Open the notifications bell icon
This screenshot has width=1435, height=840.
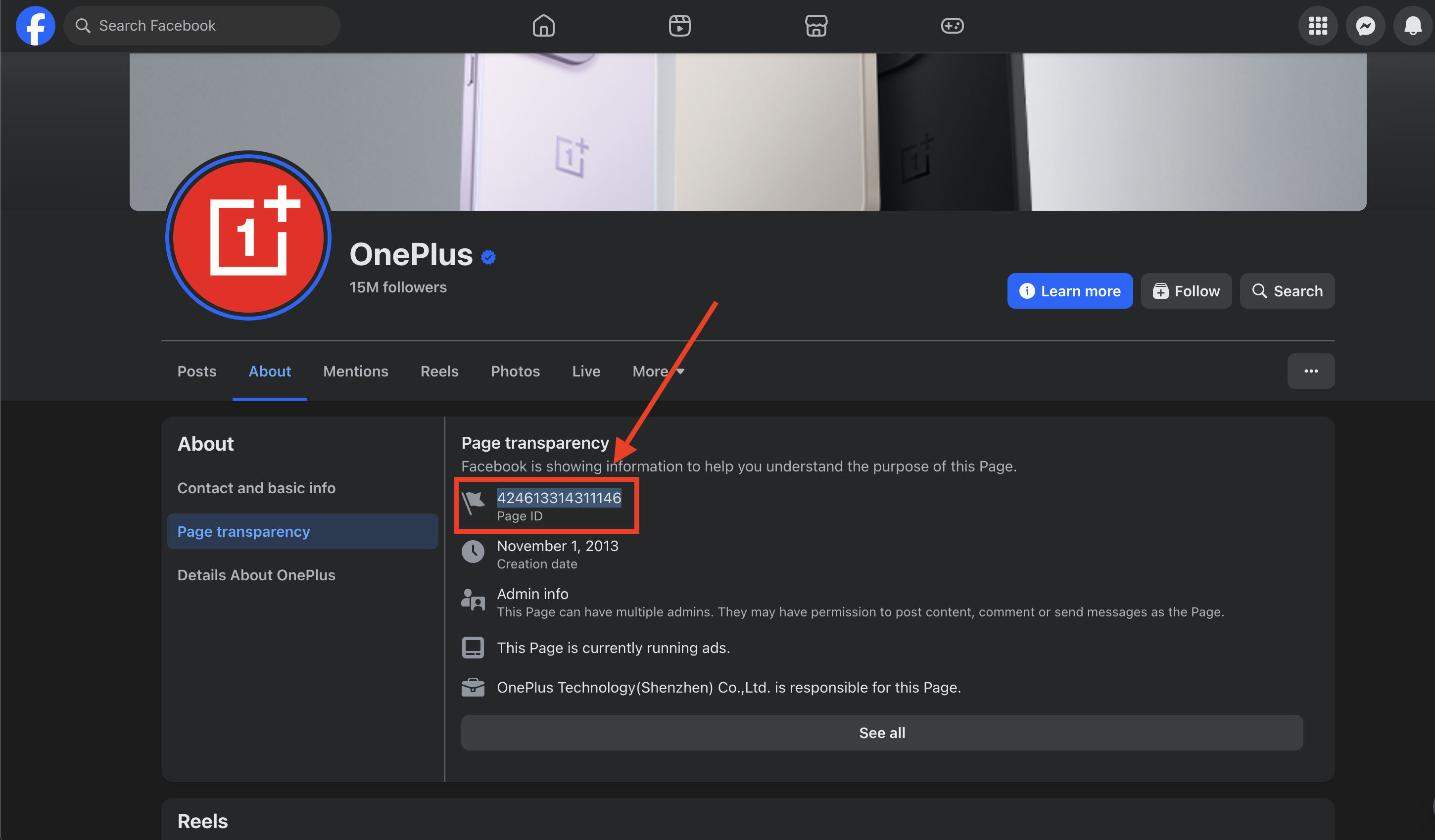1412,26
